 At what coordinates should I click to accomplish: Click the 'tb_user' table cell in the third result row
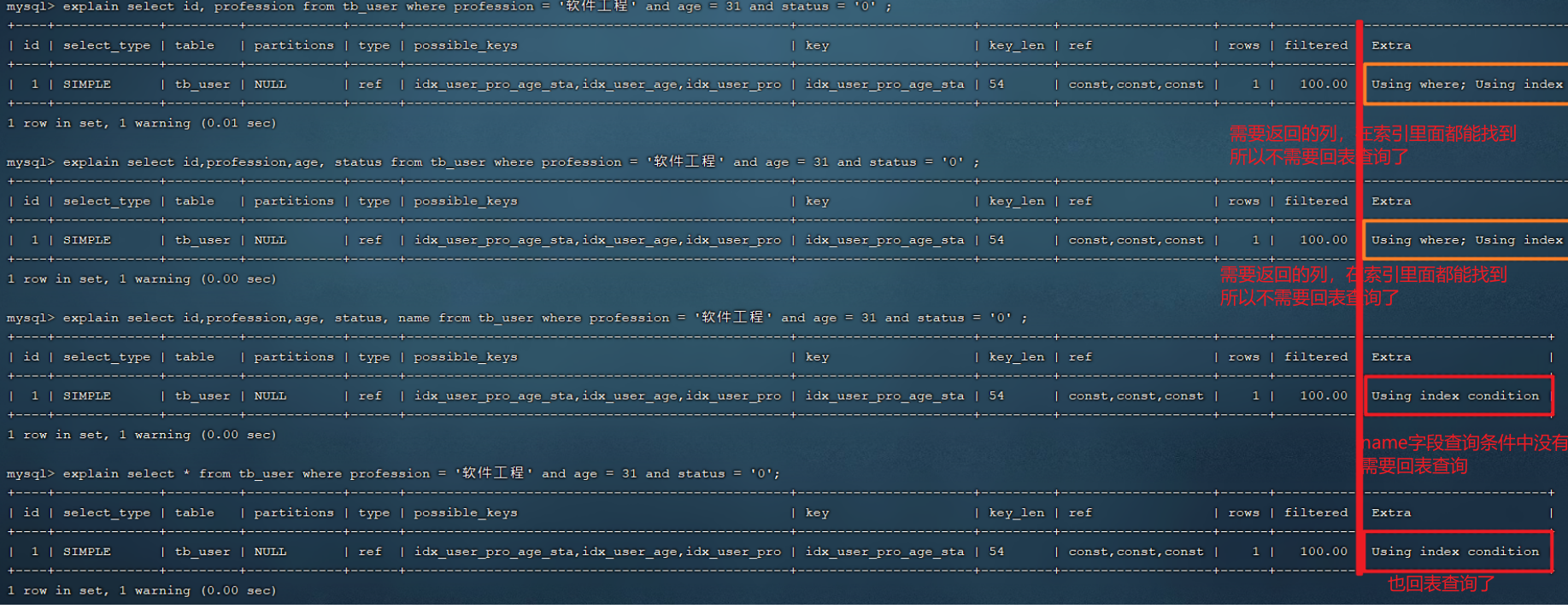pos(203,396)
